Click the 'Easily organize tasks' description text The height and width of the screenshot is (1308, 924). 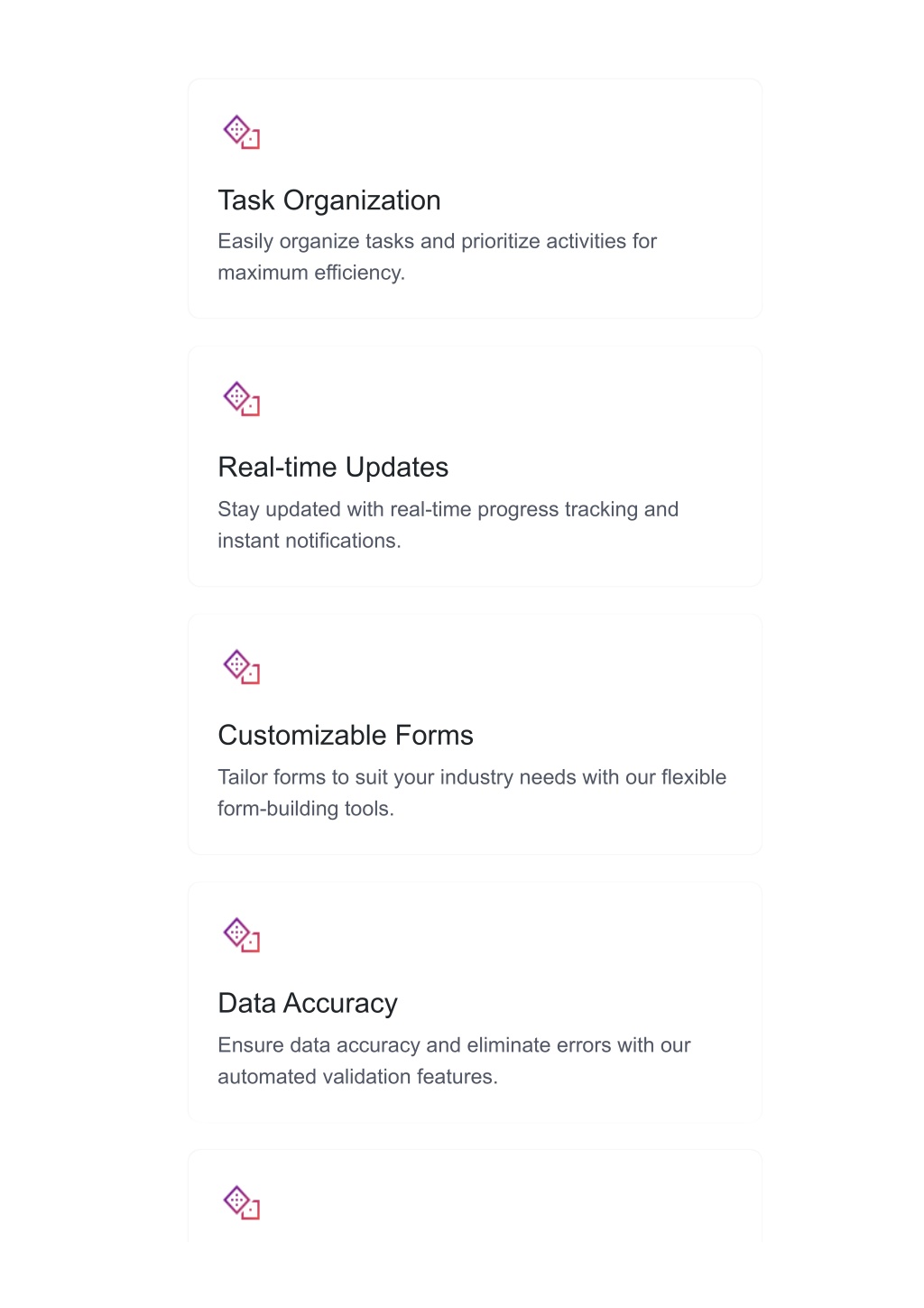pos(438,256)
